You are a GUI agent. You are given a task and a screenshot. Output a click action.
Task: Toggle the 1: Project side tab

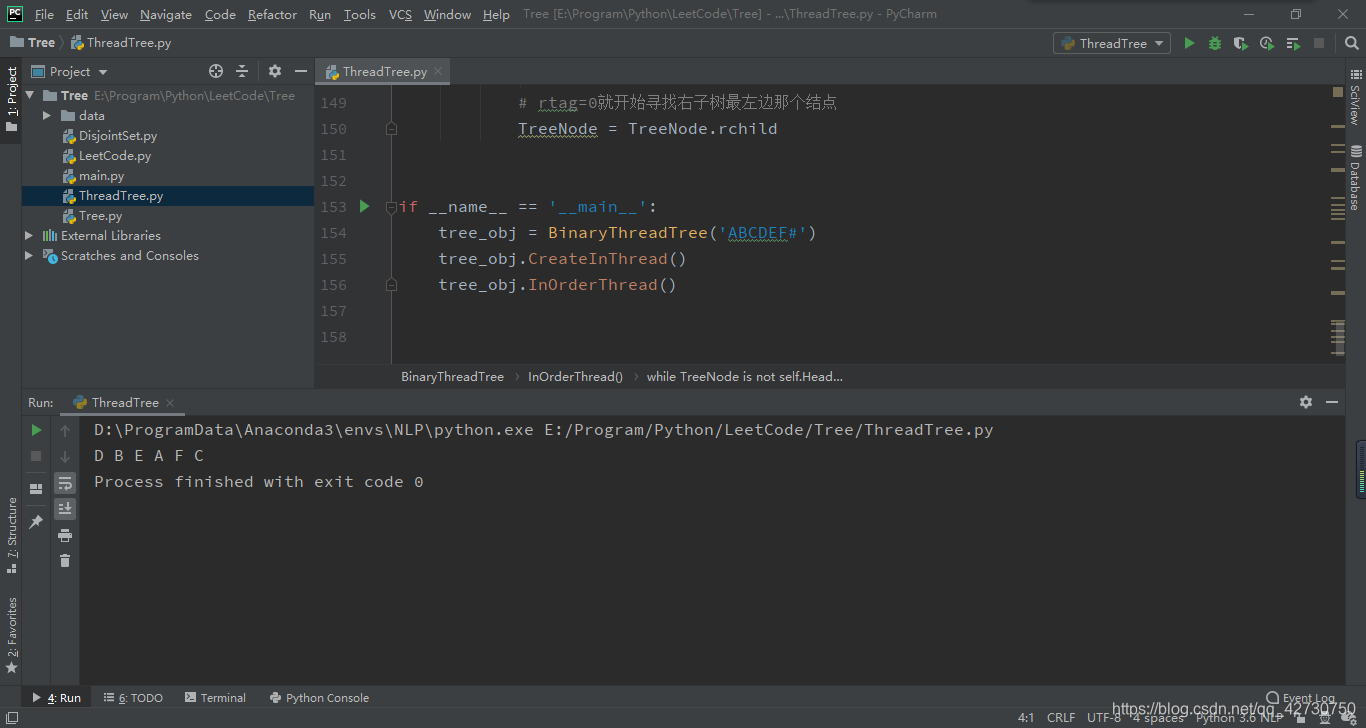[11, 100]
